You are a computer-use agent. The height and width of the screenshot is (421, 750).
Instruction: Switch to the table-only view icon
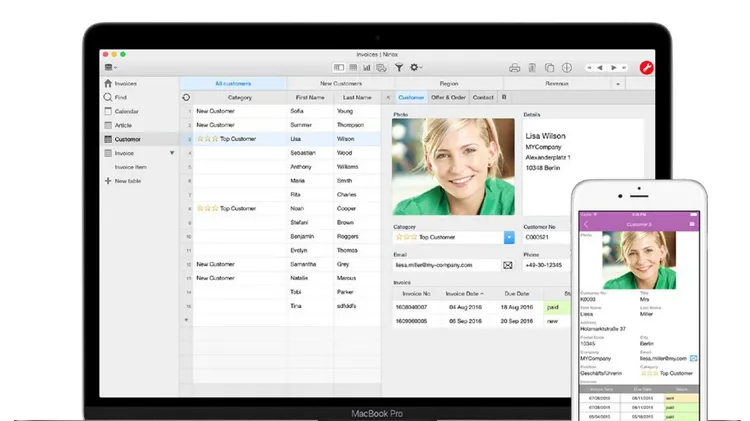pyautogui.click(x=353, y=68)
